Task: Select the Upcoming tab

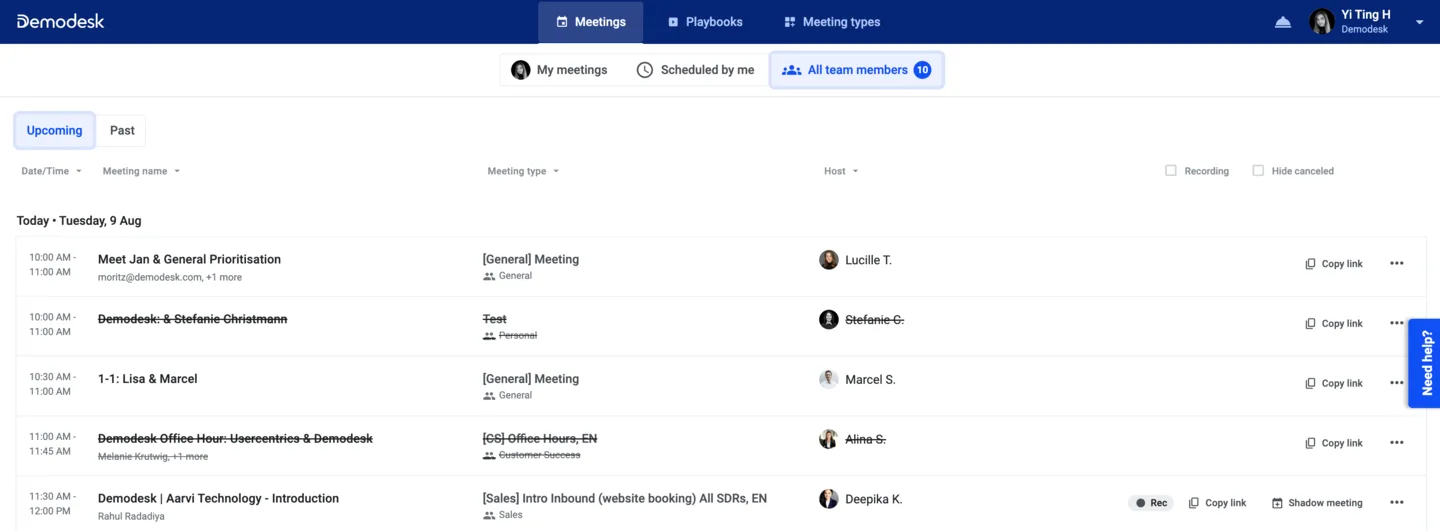Action: (x=55, y=130)
